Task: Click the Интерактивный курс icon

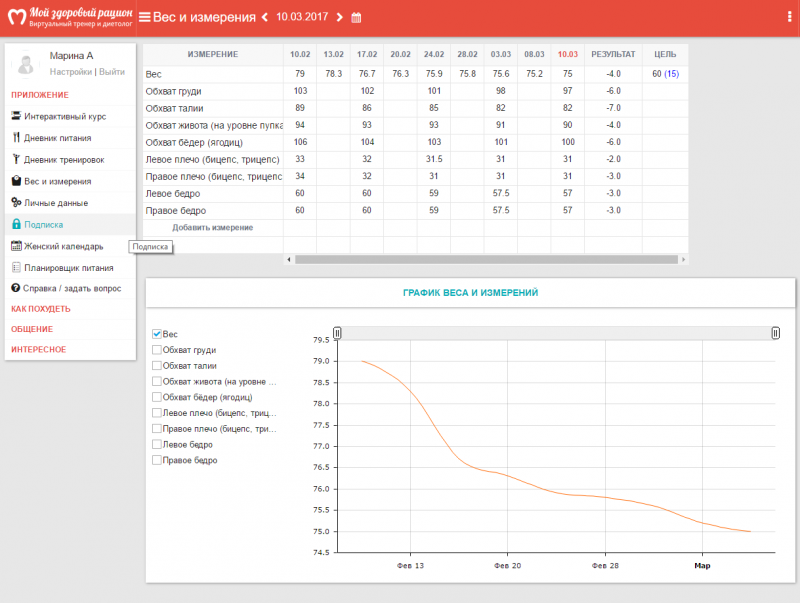Action: coord(16,116)
